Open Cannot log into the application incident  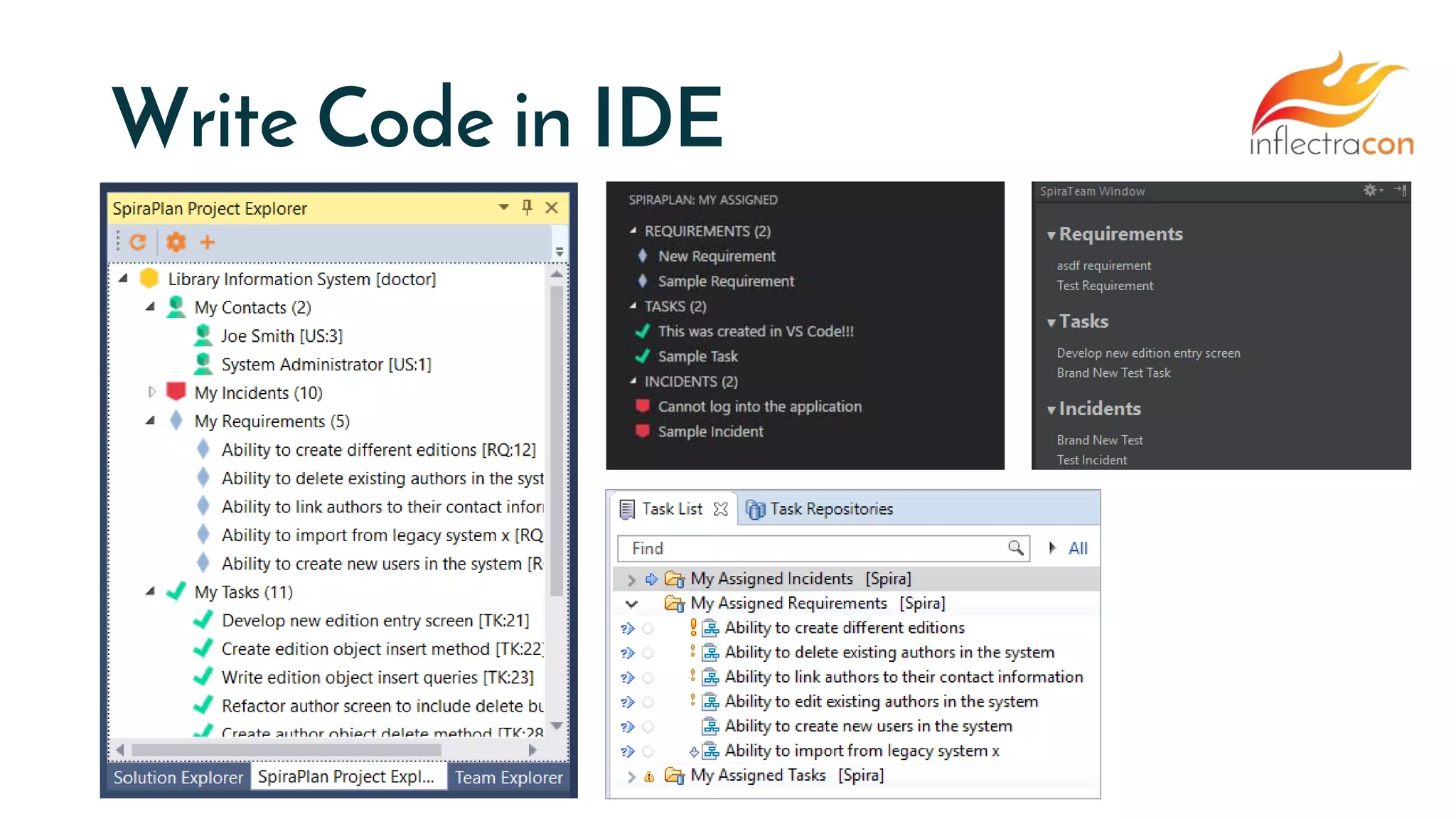pyautogui.click(x=759, y=407)
